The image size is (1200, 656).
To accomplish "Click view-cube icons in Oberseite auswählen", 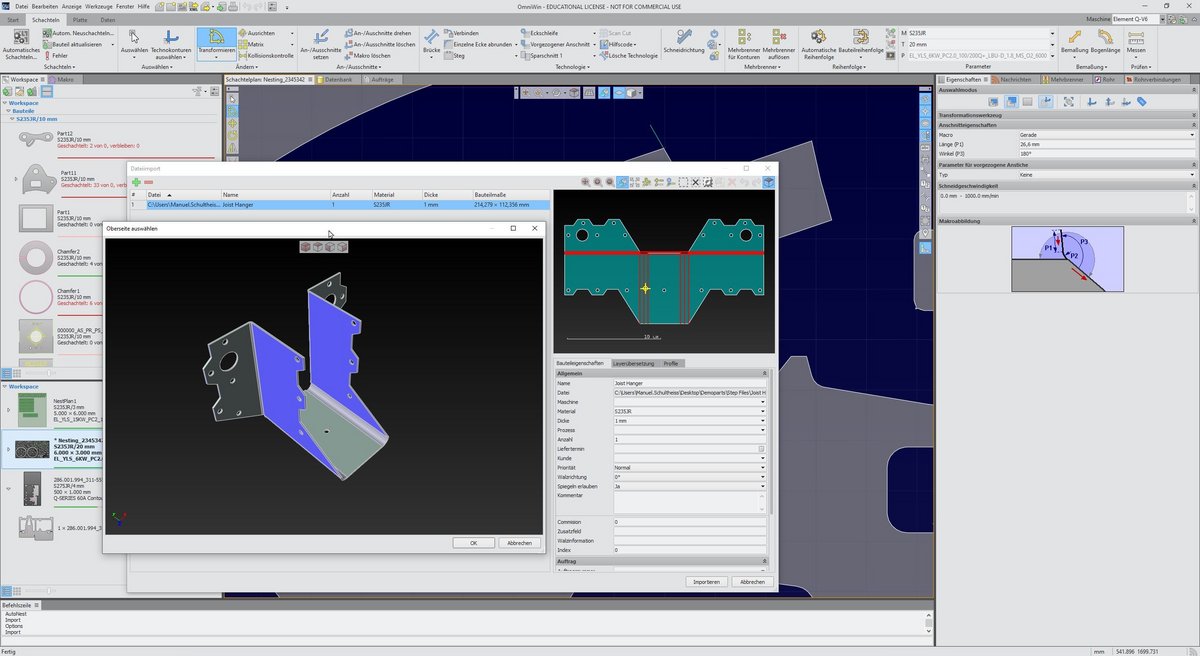I will click(324, 246).
